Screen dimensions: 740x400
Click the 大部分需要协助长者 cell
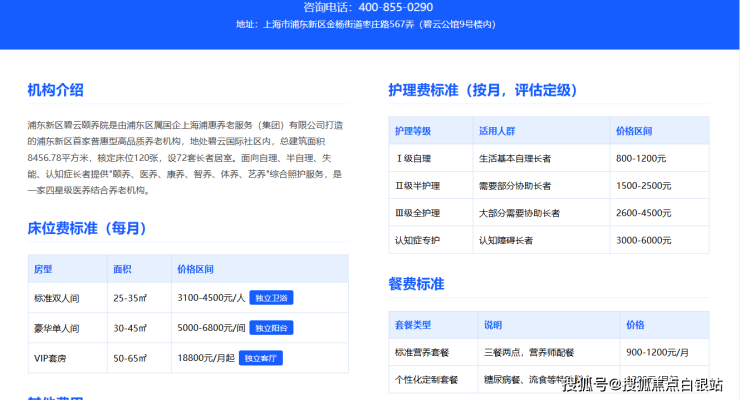pyautogui.click(x=519, y=213)
